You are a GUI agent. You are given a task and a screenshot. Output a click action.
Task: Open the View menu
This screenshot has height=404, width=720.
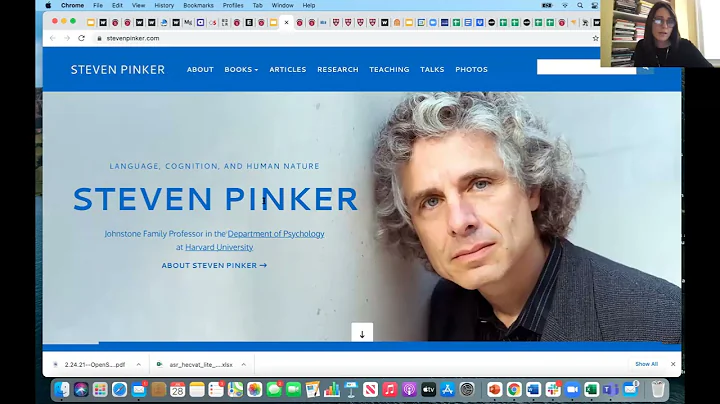point(138,6)
